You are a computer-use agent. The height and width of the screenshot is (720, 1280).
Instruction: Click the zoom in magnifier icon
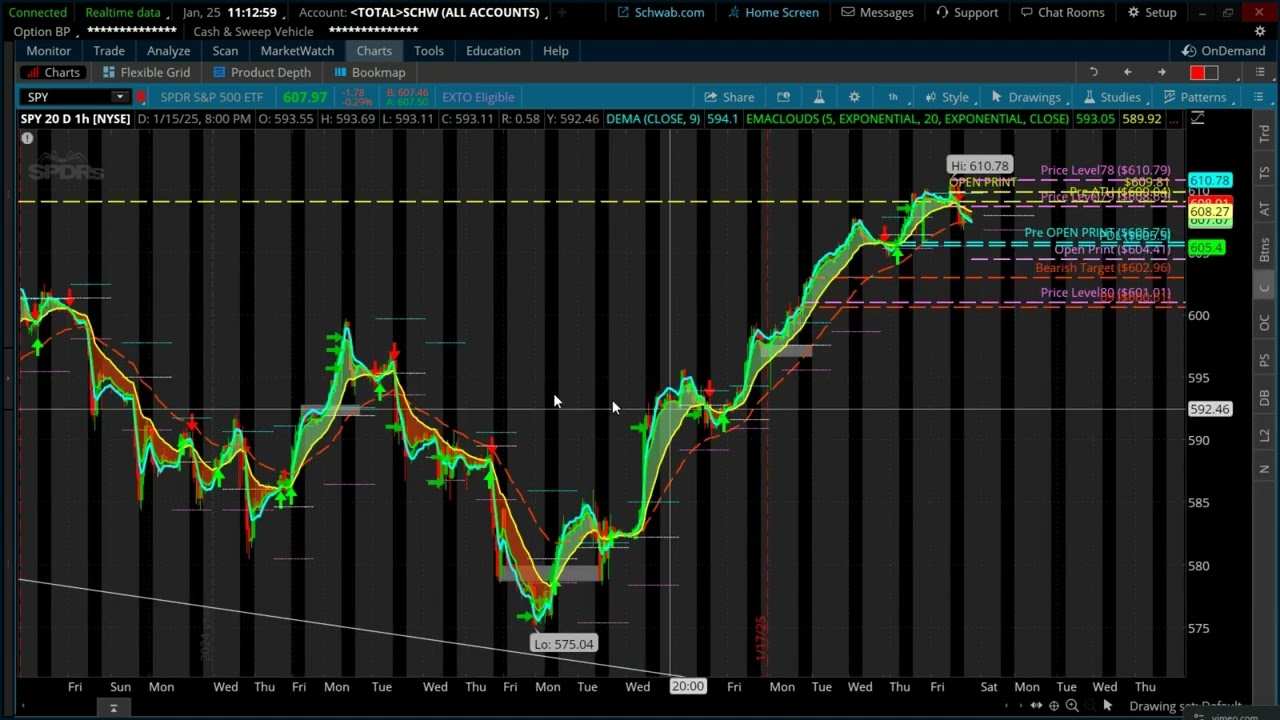[x=1072, y=706]
